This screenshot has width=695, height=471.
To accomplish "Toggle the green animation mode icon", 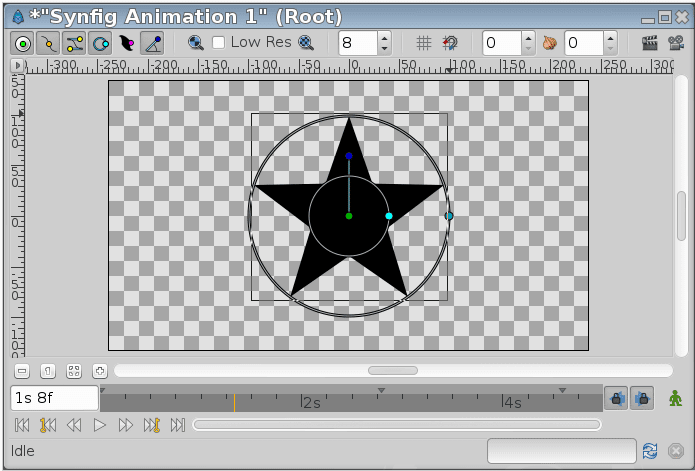I will 675,398.
